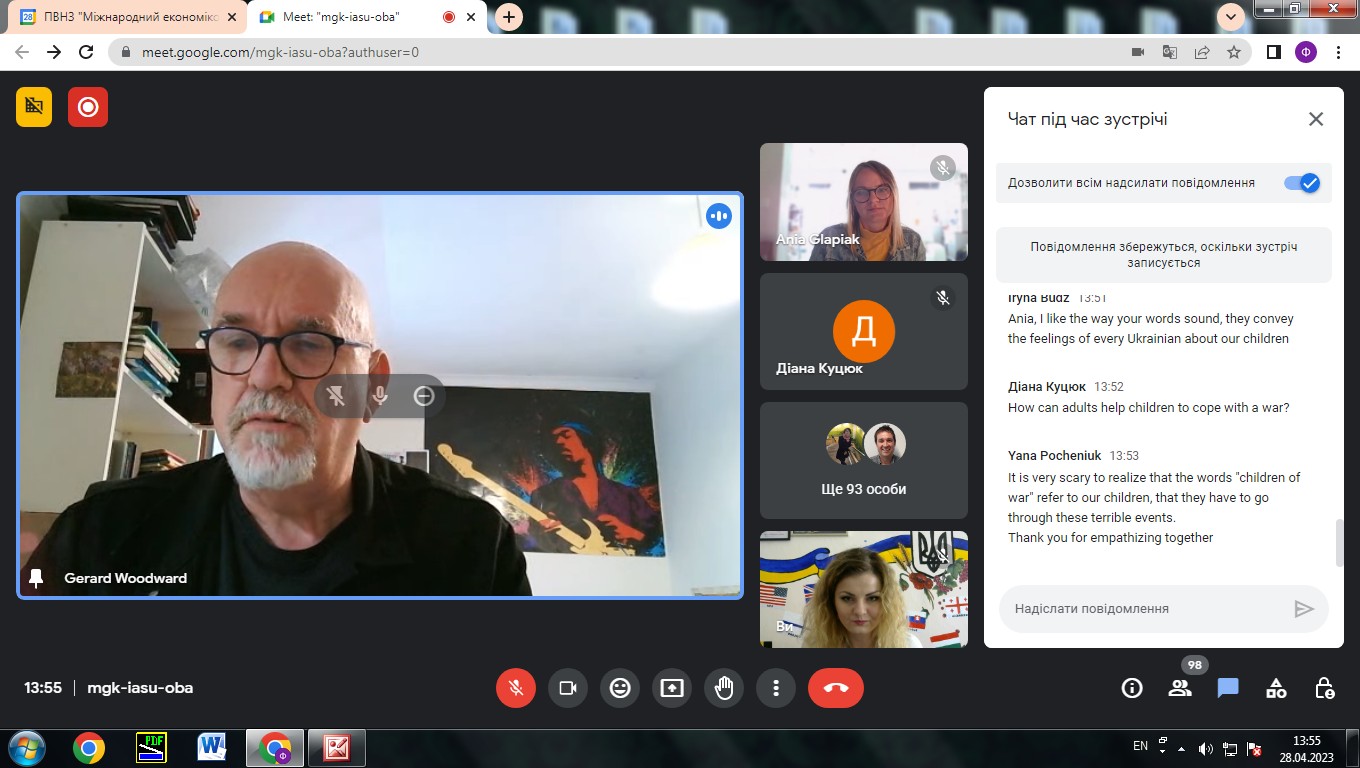Open a new browser tab with plus button
The height and width of the screenshot is (768, 1360).
(x=509, y=17)
